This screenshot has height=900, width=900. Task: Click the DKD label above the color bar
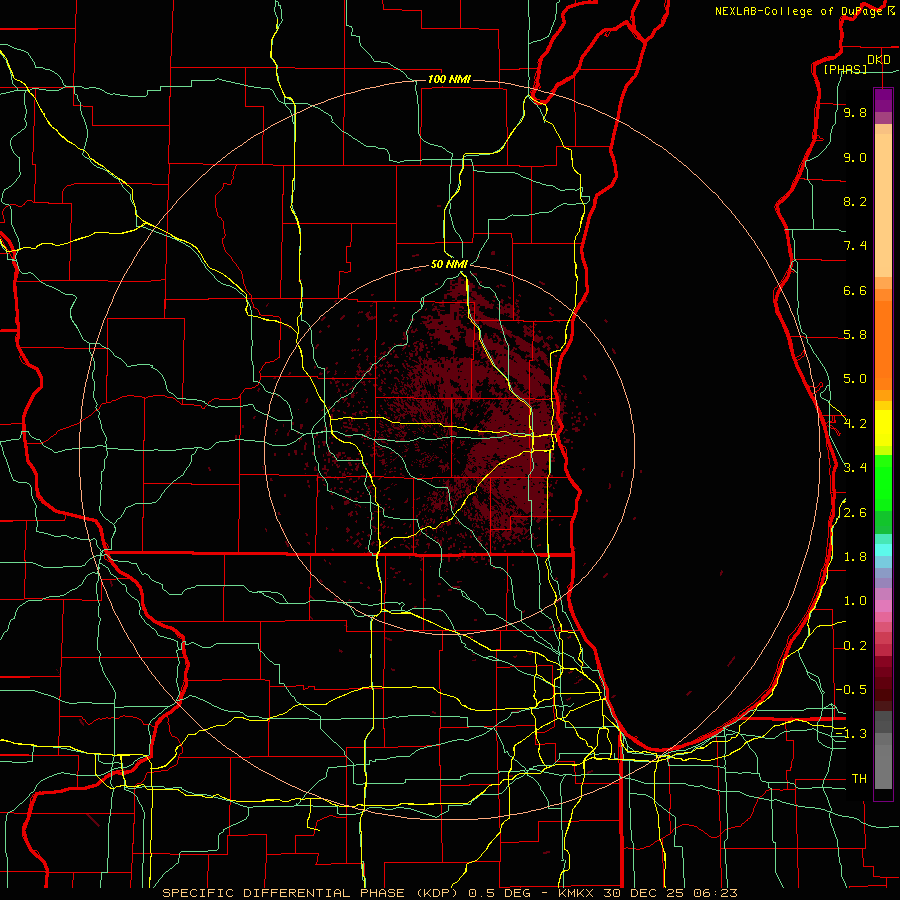coord(878,60)
